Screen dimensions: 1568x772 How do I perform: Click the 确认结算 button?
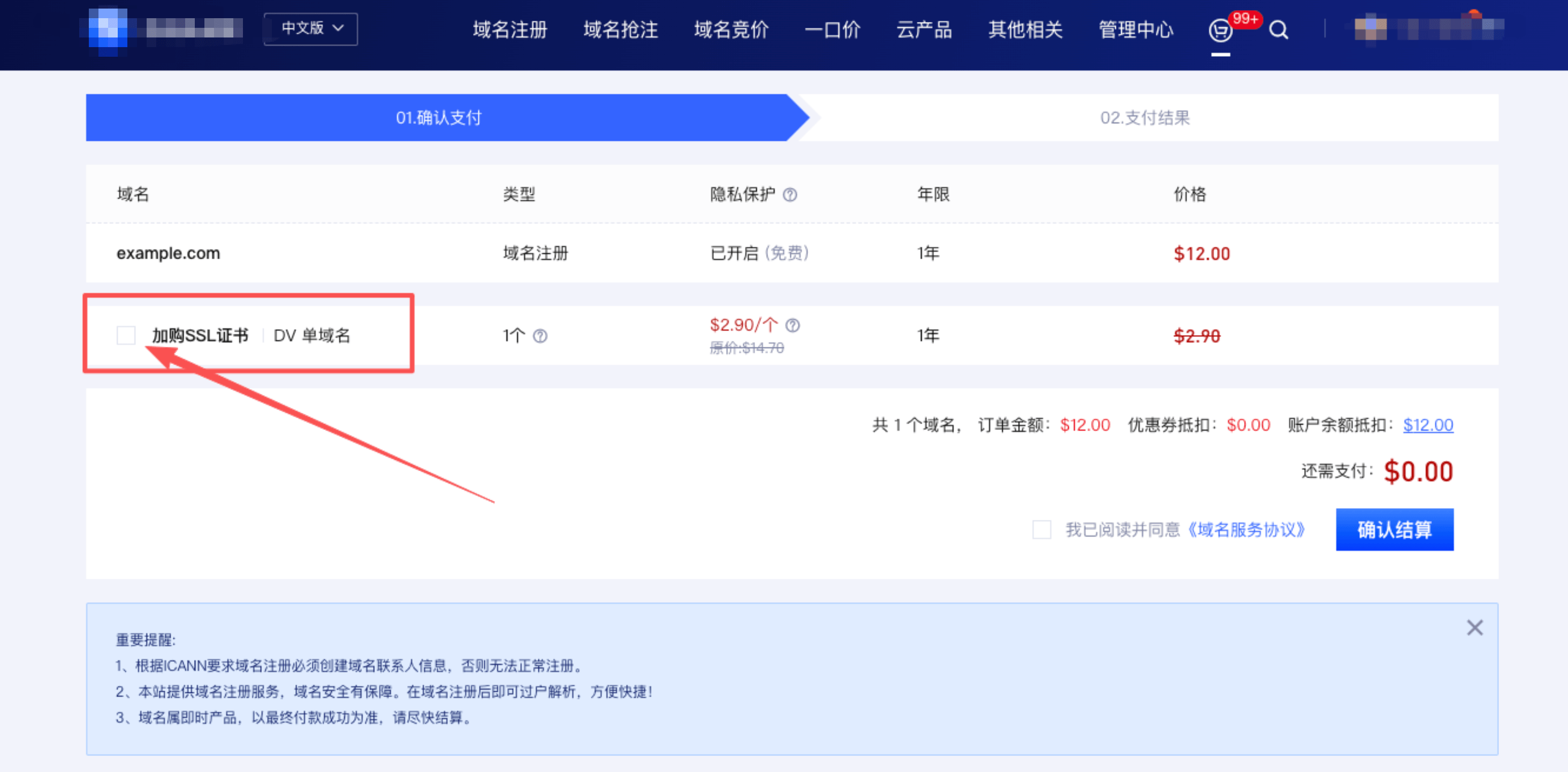click(1394, 529)
